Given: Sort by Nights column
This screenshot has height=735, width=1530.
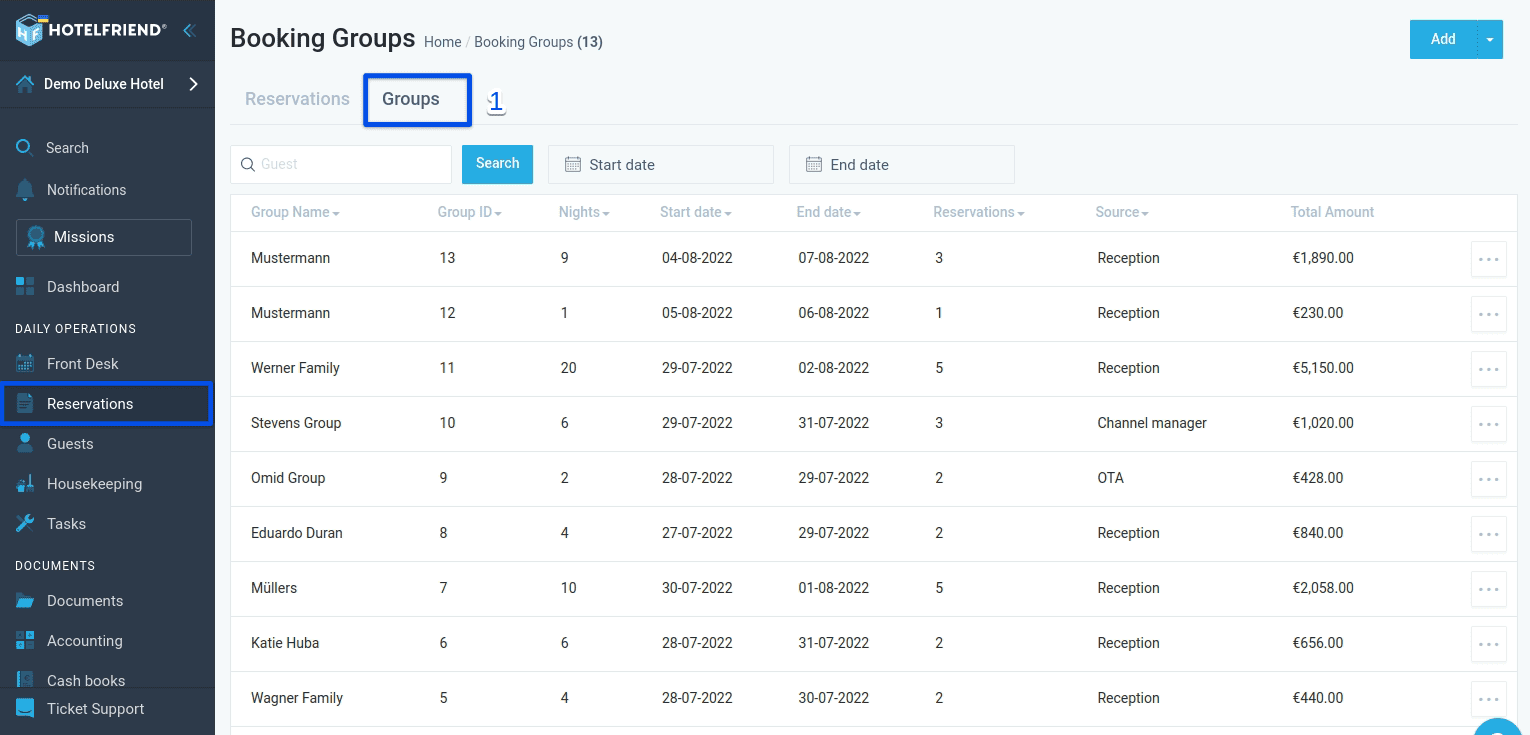Looking at the screenshot, I should tap(584, 212).
